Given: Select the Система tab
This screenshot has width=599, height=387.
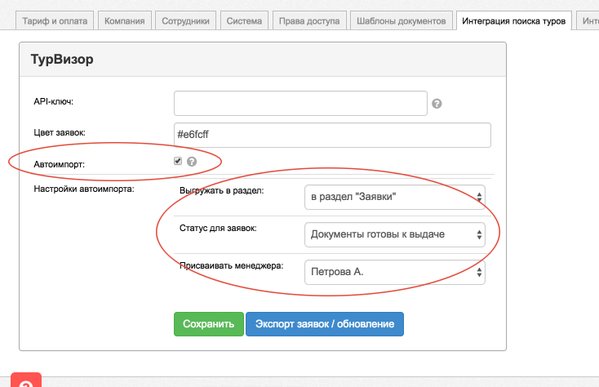Looking at the screenshot, I should tap(244, 21).
